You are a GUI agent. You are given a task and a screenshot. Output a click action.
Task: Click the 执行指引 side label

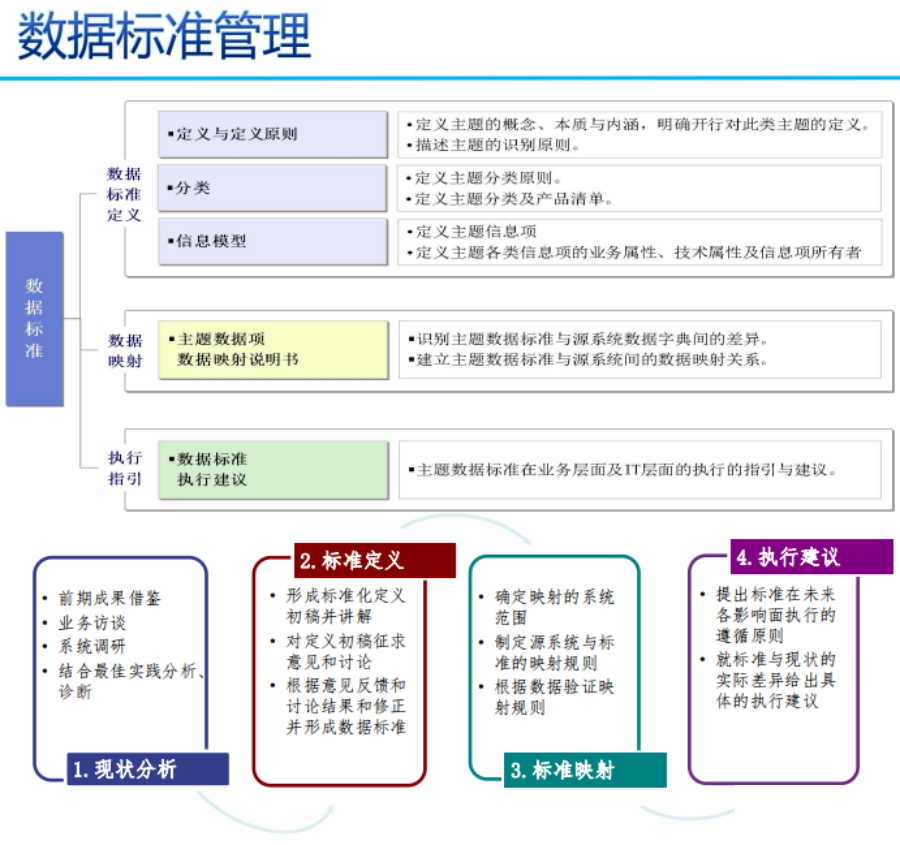(x=125, y=468)
